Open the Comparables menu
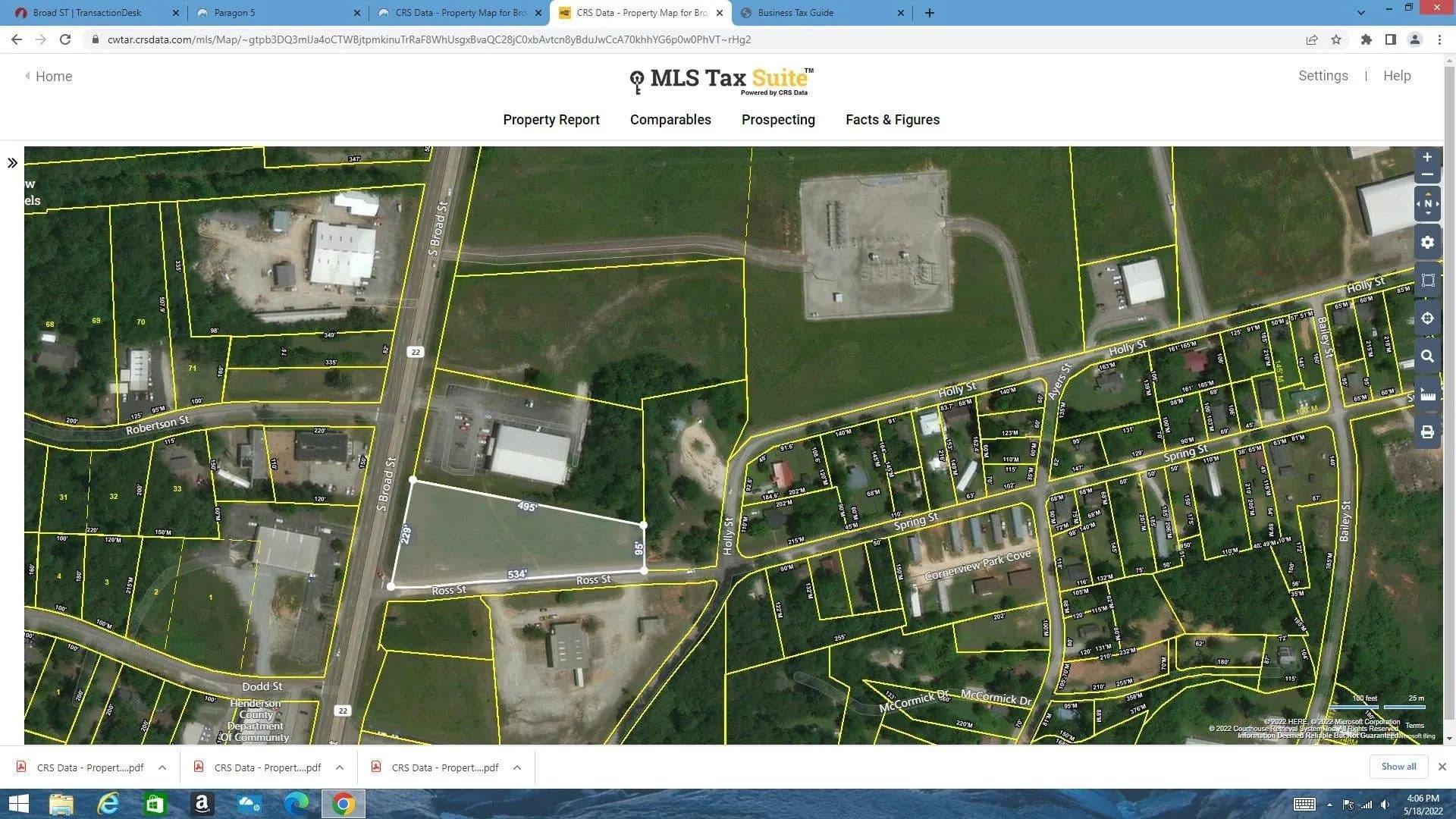This screenshot has width=1456, height=819. pyautogui.click(x=670, y=120)
